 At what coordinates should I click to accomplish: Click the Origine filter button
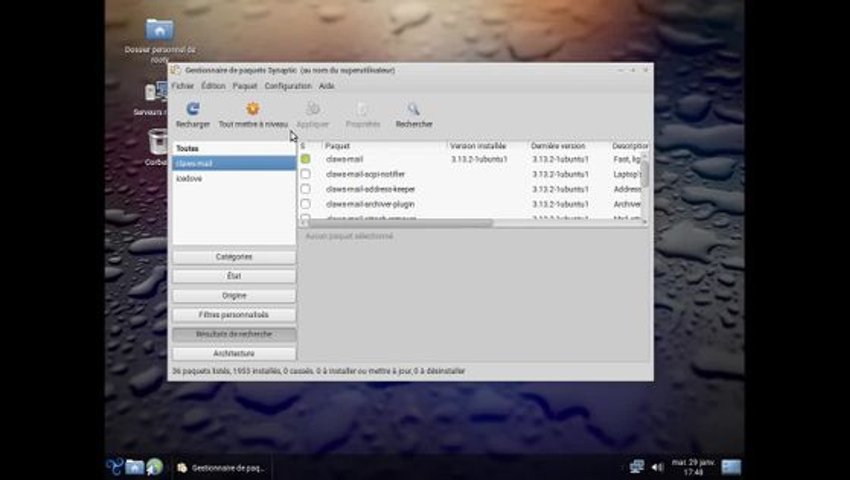point(234,296)
